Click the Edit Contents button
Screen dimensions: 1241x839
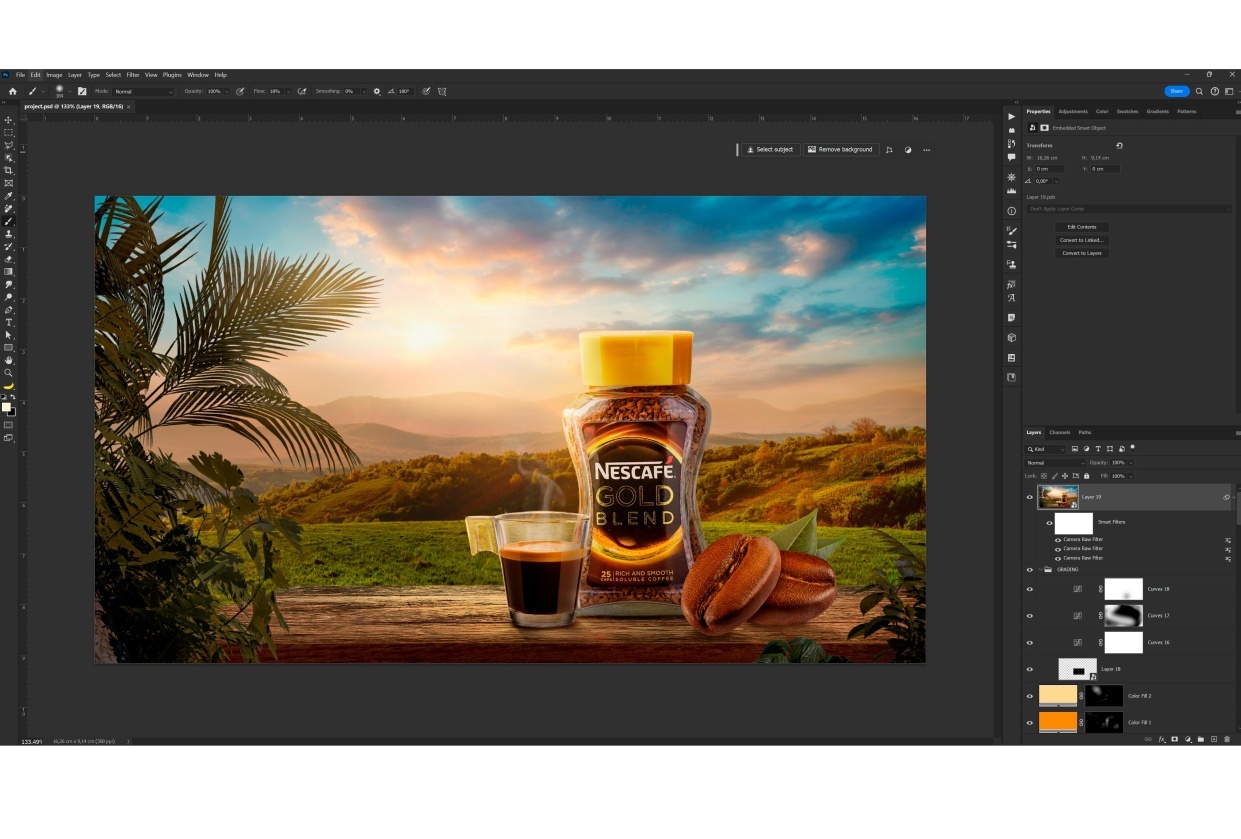click(1082, 227)
